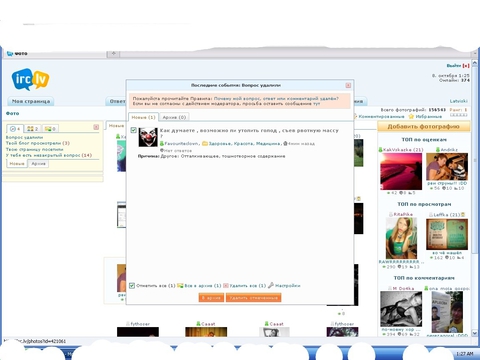Switch to the 'Архив (0)' dialog tab
480x360 pixels.
[174, 117]
